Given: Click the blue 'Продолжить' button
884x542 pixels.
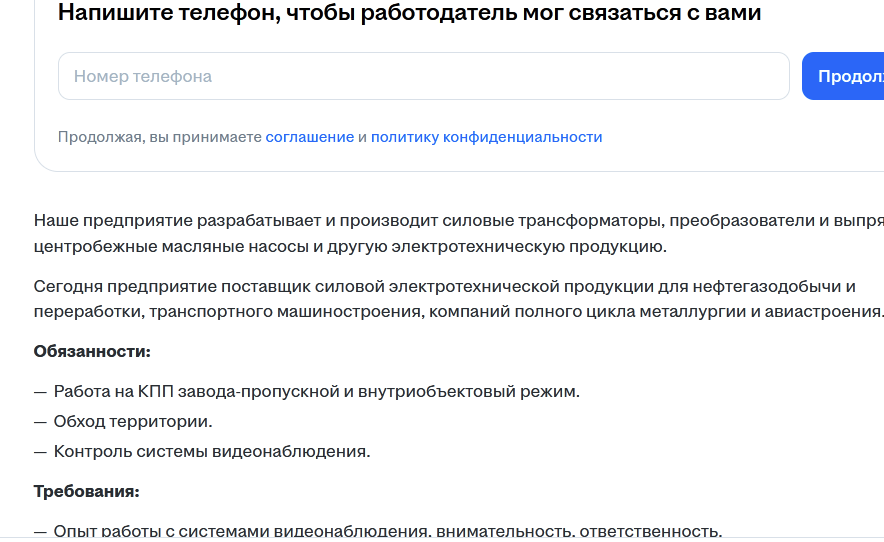Looking at the screenshot, I should tap(843, 76).
